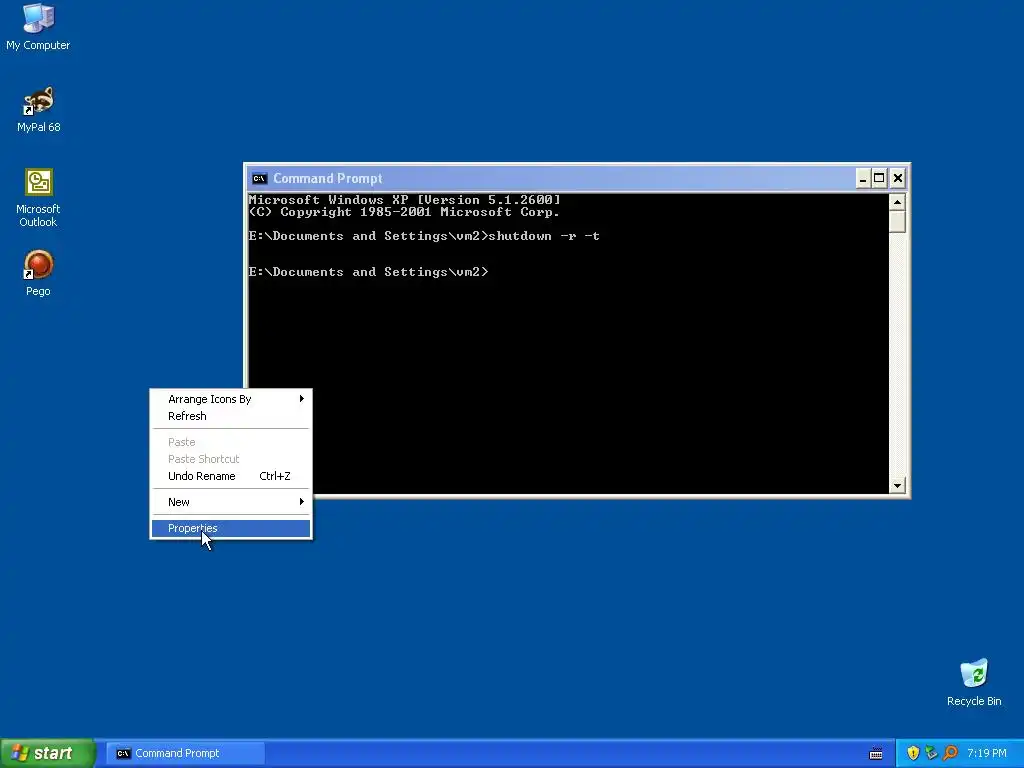The image size is (1024, 768).
Task: Close the Command Prompt window
Action: point(898,178)
